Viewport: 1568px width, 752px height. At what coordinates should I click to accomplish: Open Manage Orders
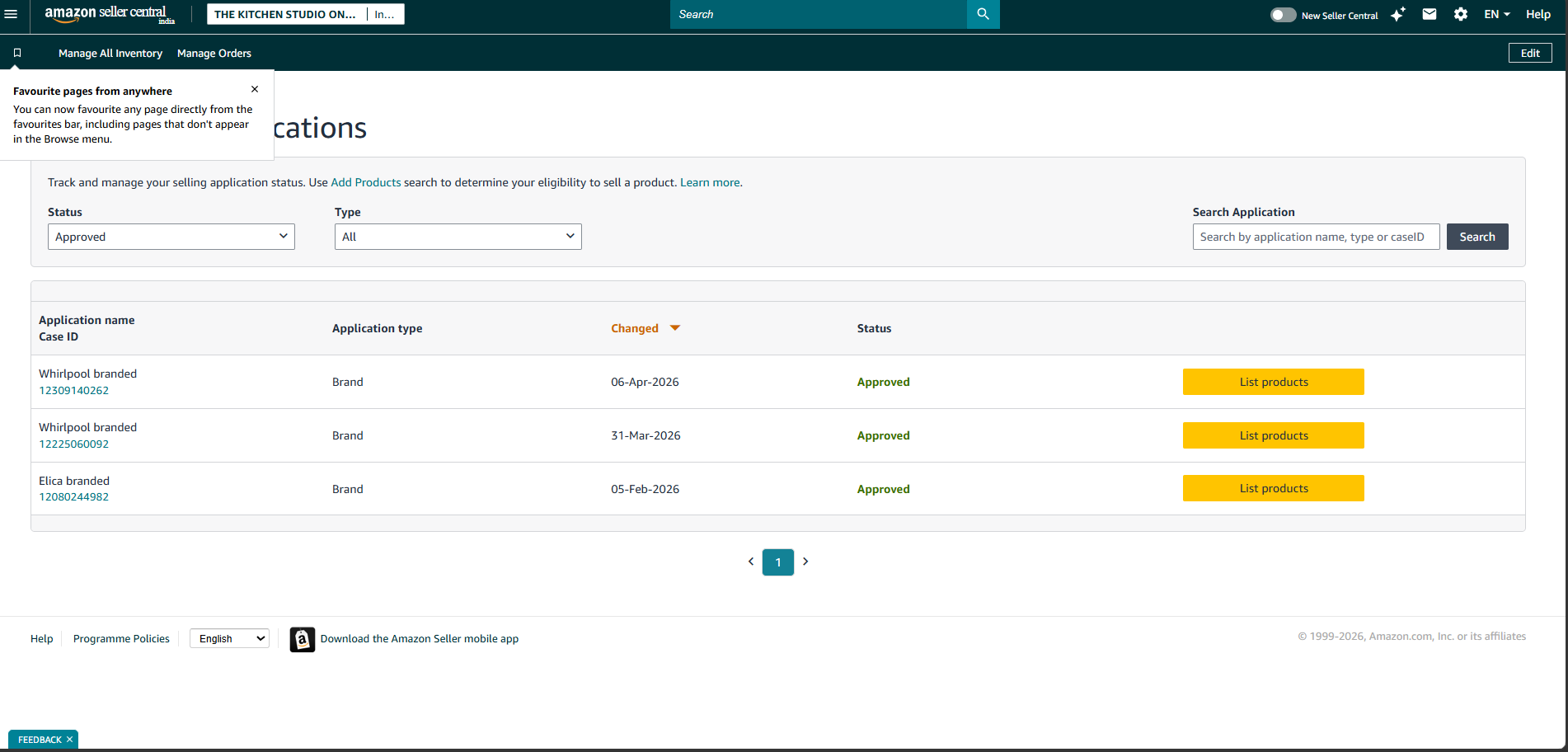point(214,53)
